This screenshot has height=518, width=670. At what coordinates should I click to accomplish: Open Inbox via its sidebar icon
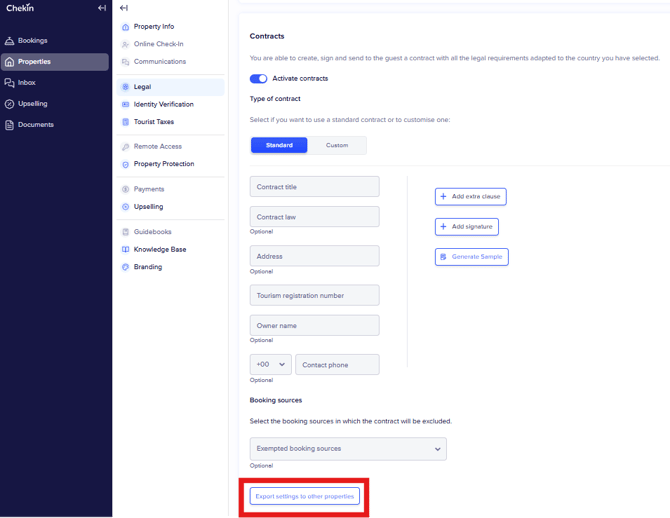[x=9, y=83]
